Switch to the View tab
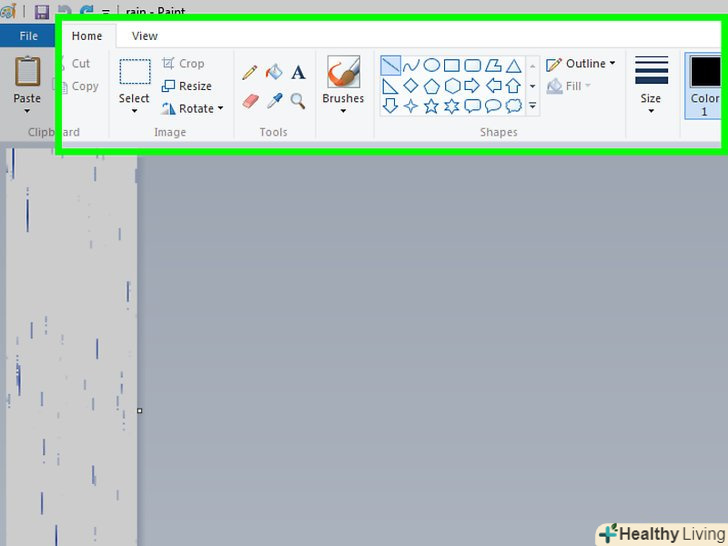 pyautogui.click(x=144, y=36)
